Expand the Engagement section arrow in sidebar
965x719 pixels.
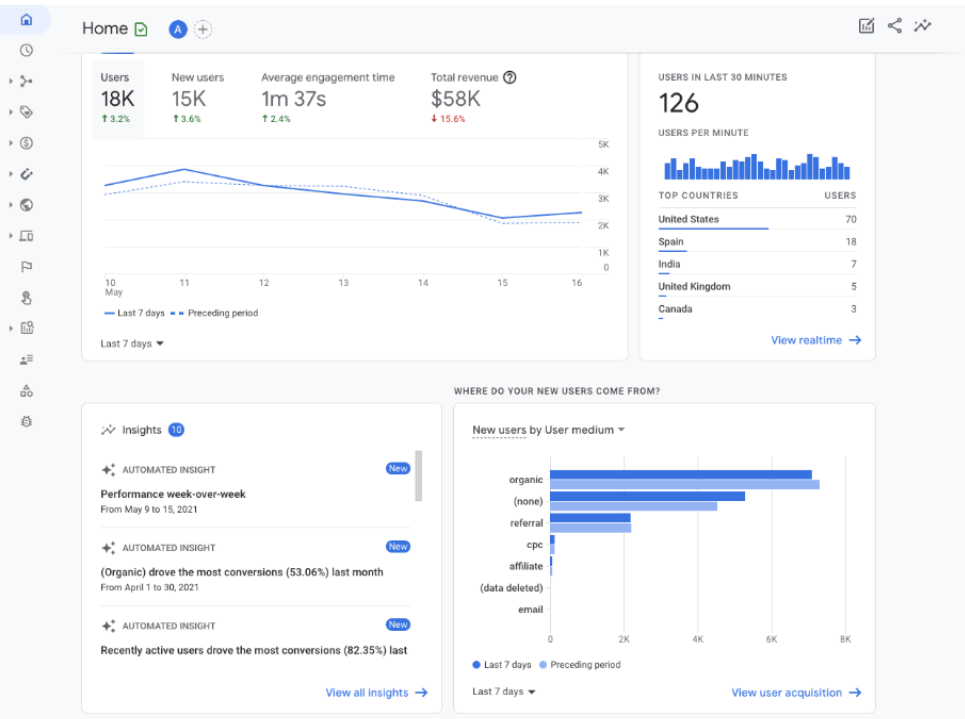click(10, 112)
